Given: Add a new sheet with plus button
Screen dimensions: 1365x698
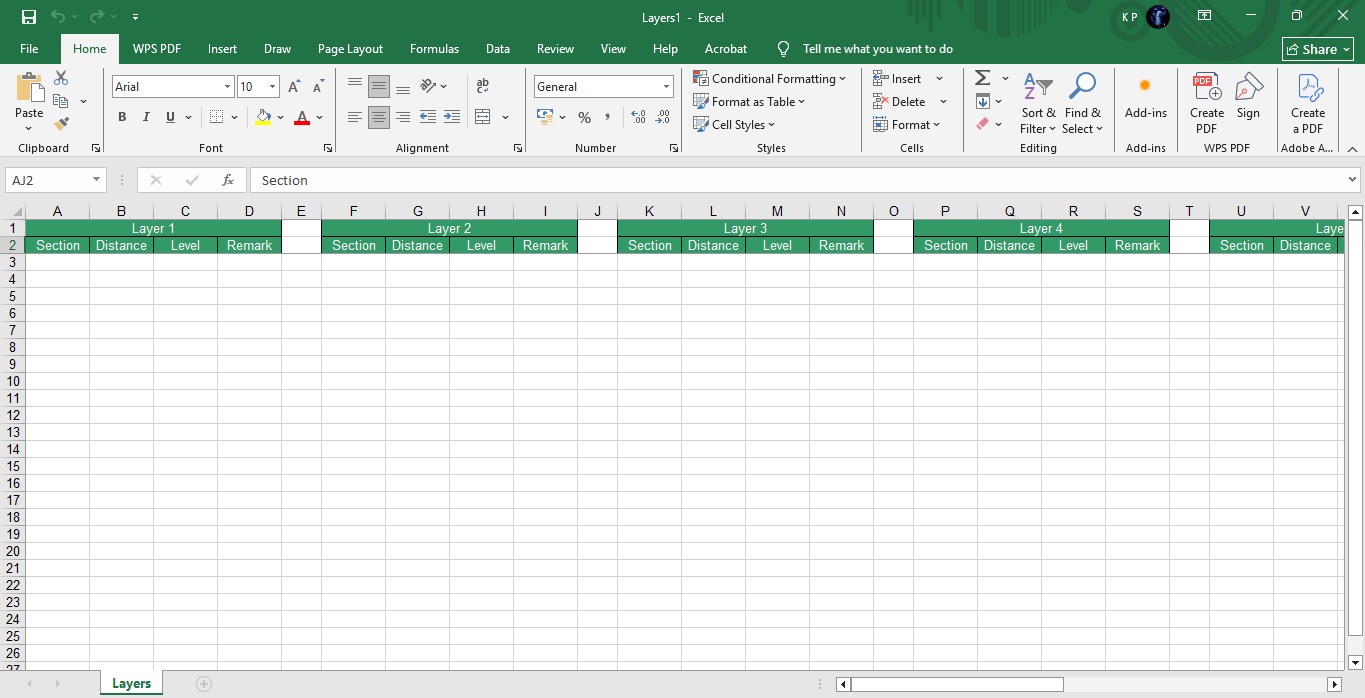Looking at the screenshot, I should click(x=204, y=684).
